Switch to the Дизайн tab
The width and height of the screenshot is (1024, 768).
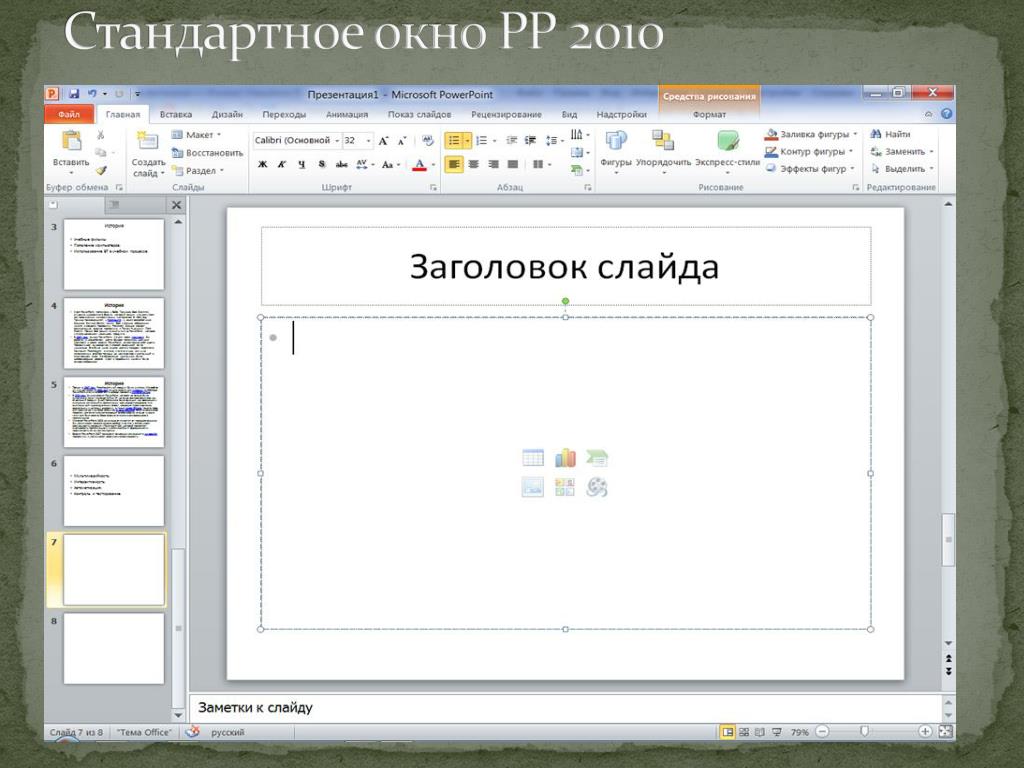227,114
